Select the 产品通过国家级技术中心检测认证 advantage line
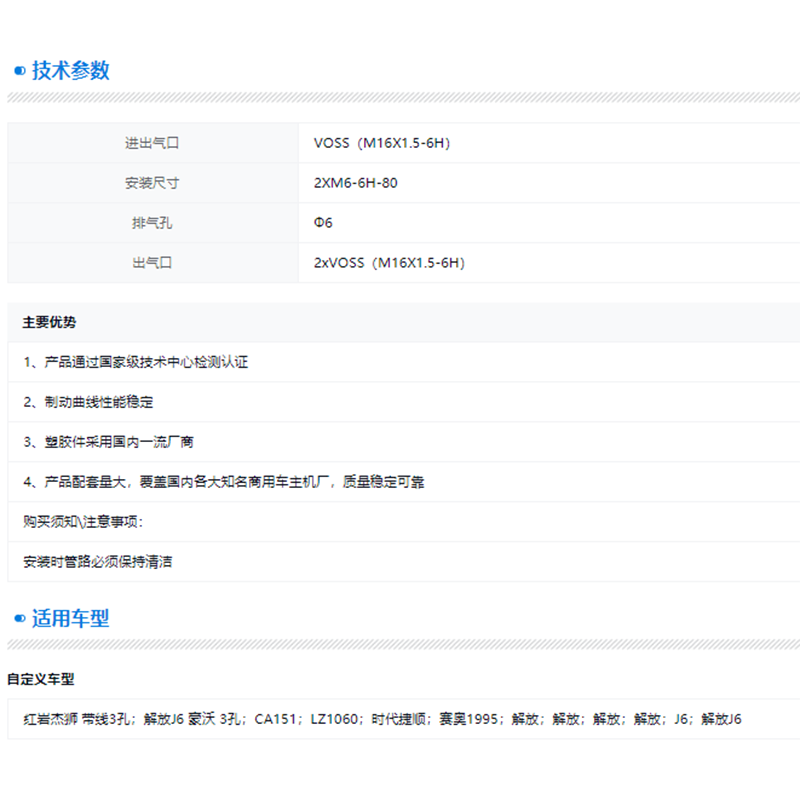The width and height of the screenshot is (800, 800). click(135, 362)
